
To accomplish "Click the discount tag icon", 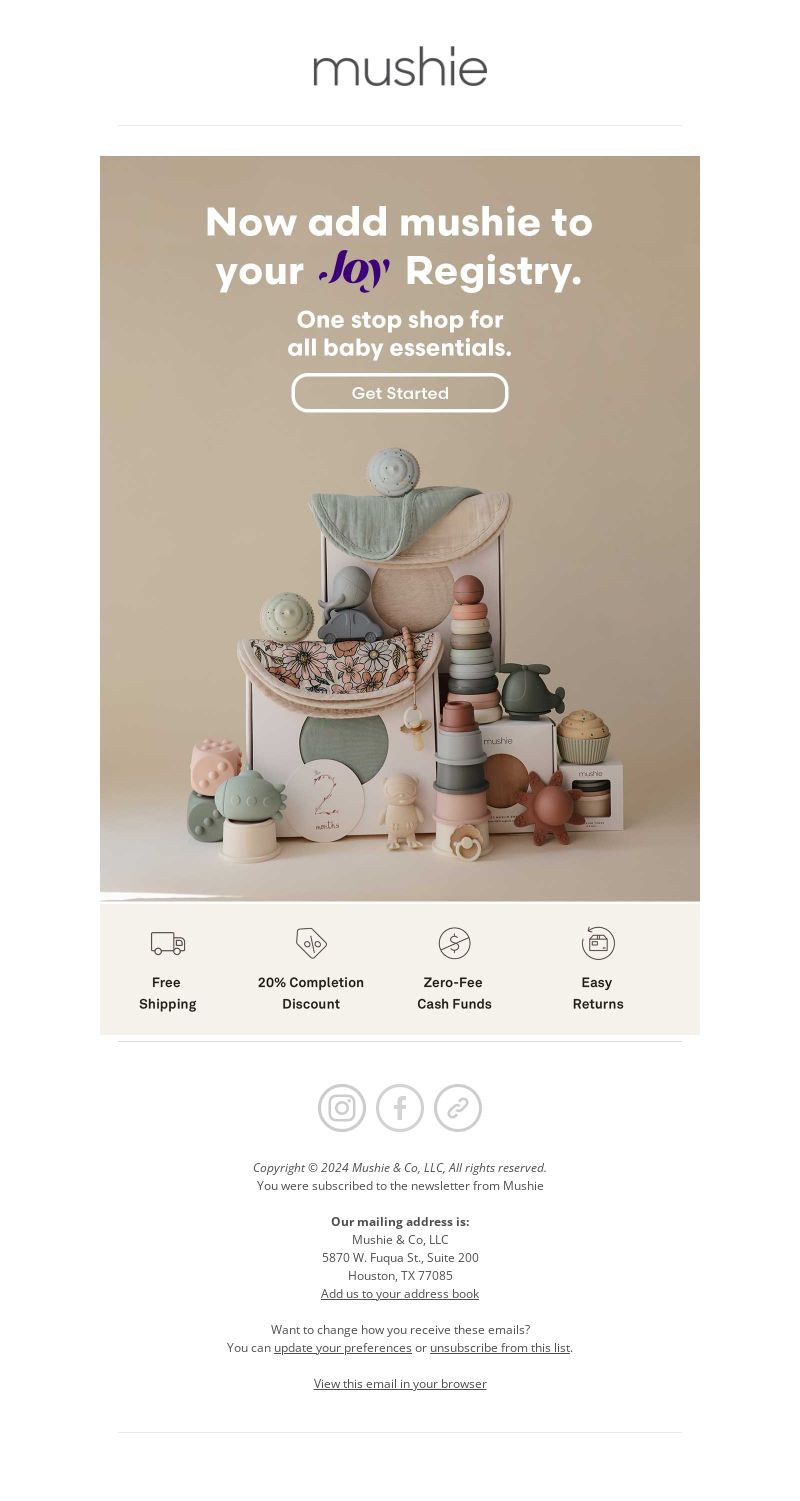I will click(311, 943).
